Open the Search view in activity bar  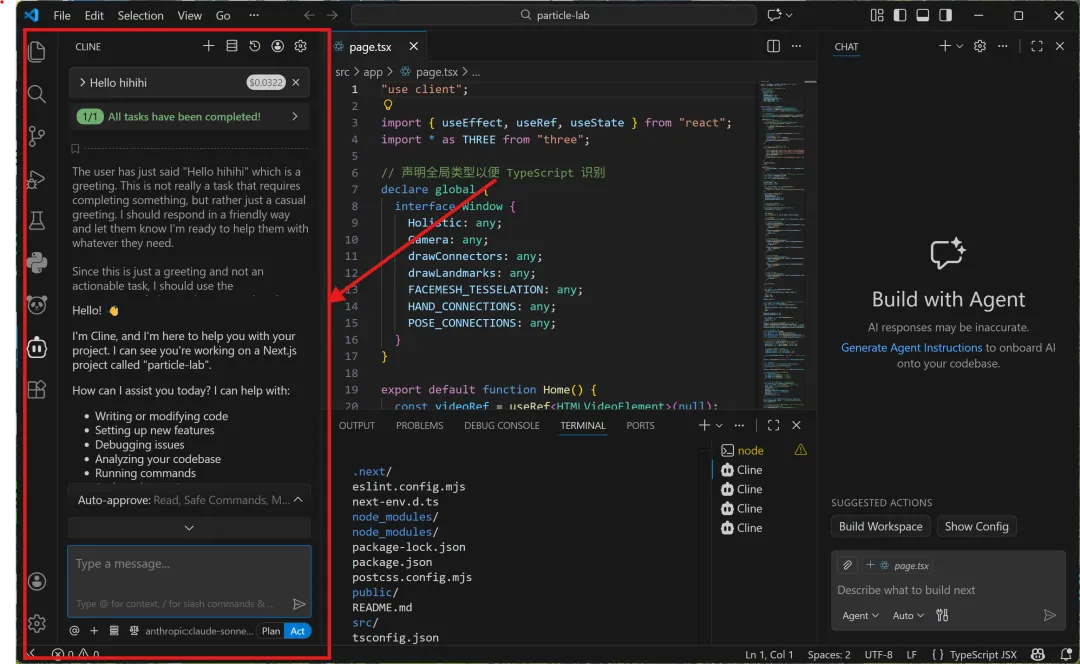(x=37, y=94)
